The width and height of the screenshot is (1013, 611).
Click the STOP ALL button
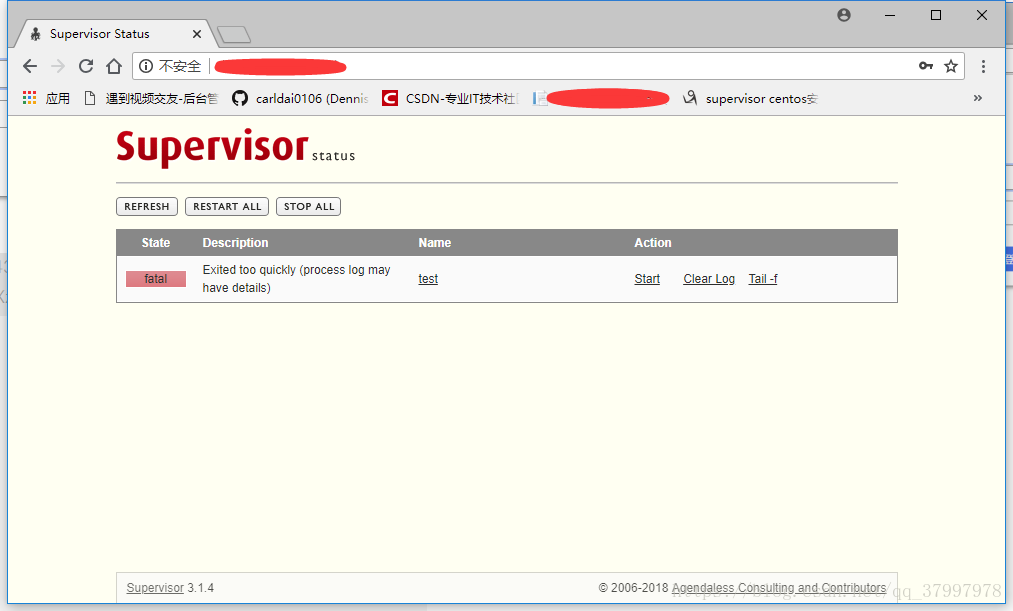[x=308, y=207]
